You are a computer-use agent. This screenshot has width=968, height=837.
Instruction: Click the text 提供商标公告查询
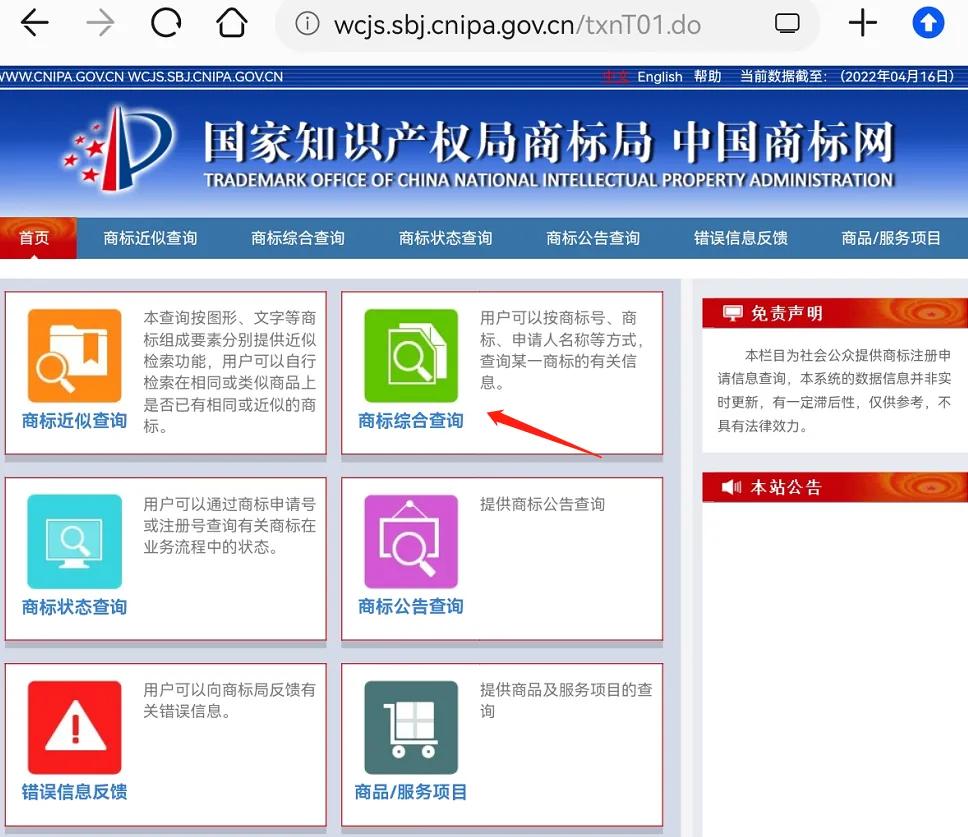click(542, 504)
